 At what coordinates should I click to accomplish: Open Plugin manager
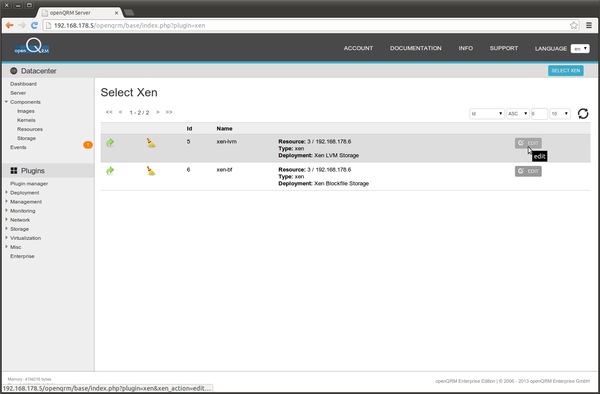[29, 184]
